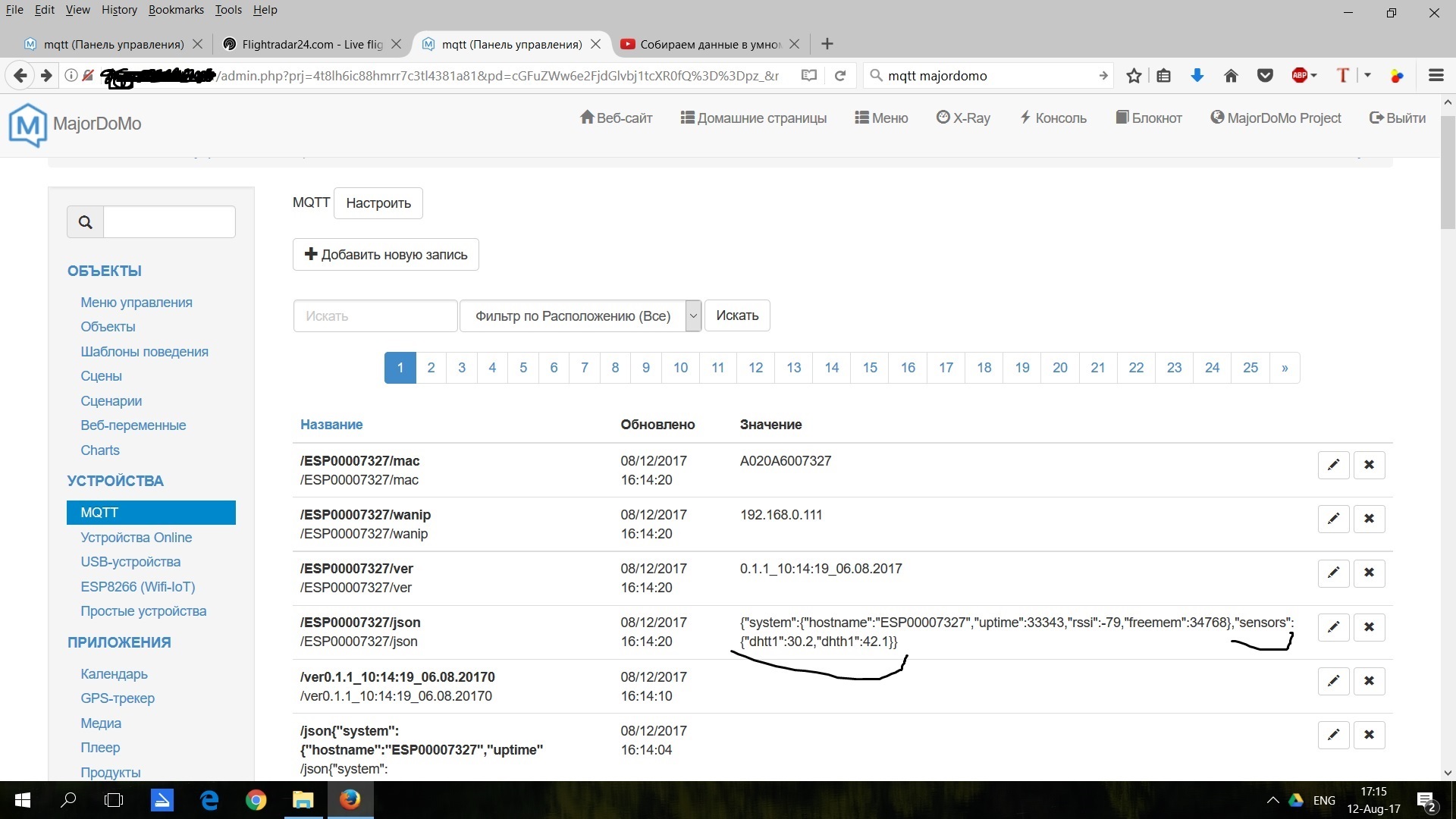Open downloads arrow in Firefox toolbar
Viewport: 1456px width, 819px height.
click(x=1197, y=76)
